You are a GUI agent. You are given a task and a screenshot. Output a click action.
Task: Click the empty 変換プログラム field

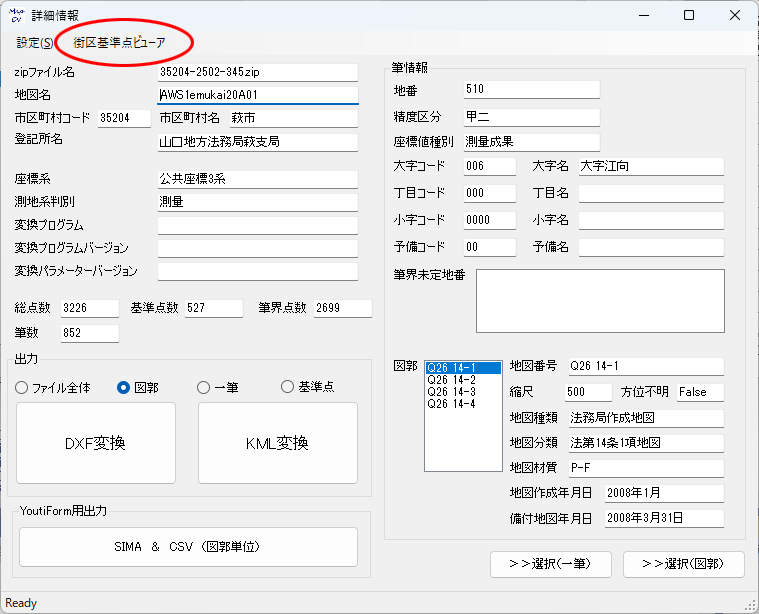pyautogui.click(x=258, y=225)
